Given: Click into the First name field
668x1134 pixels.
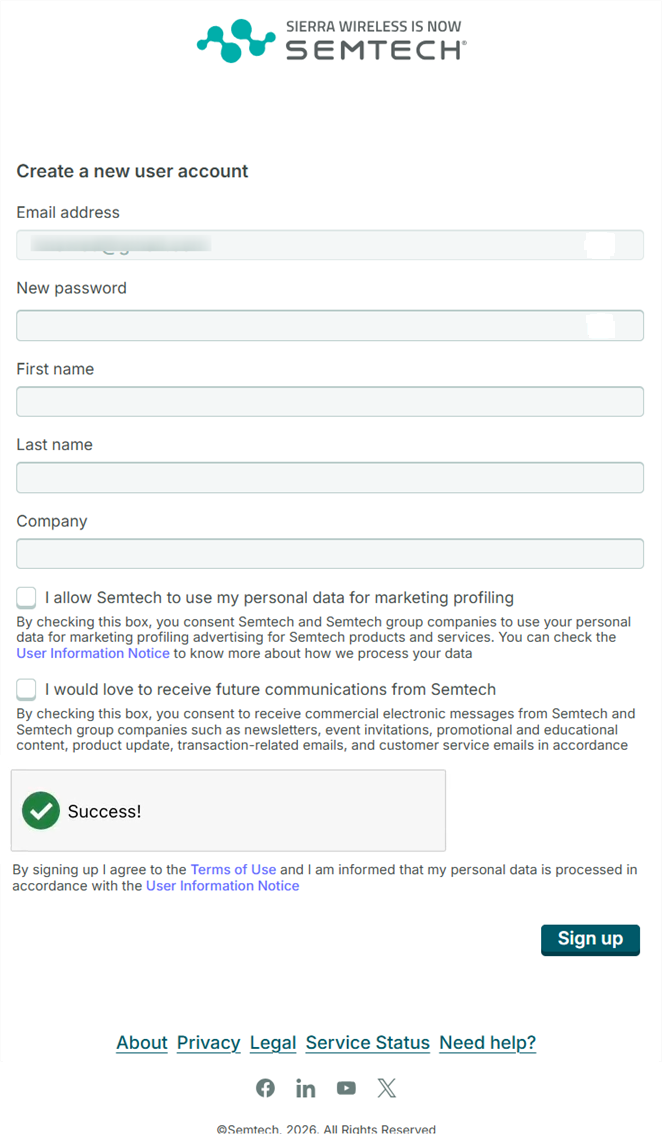Looking at the screenshot, I should coord(330,402).
